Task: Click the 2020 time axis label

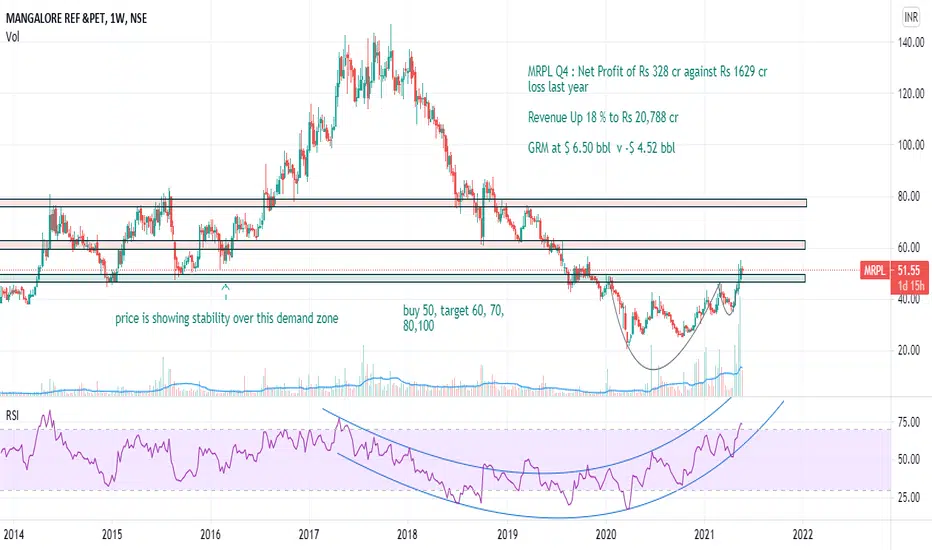Action: (x=606, y=534)
